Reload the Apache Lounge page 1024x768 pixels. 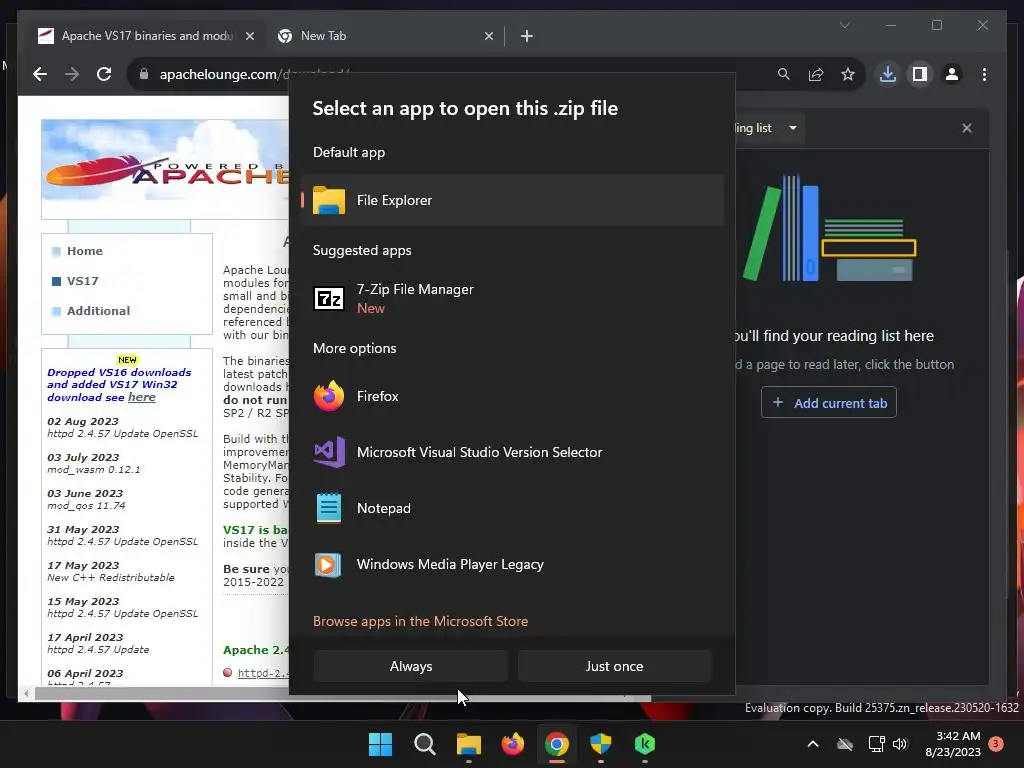coord(104,74)
